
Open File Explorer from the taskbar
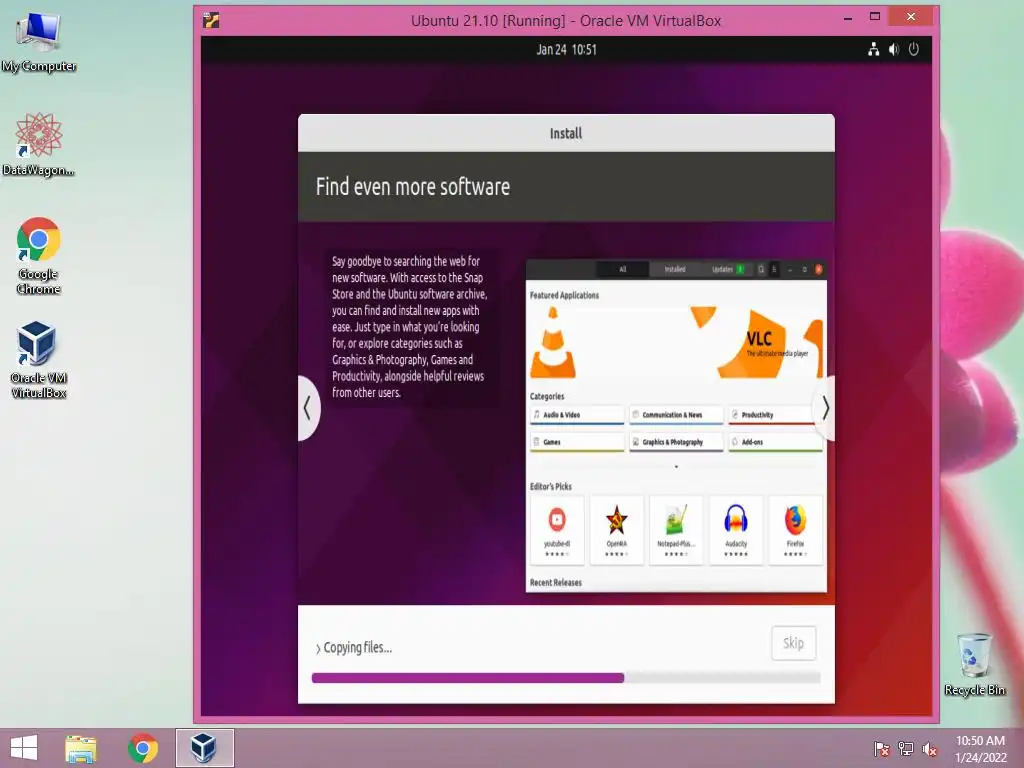(x=81, y=748)
